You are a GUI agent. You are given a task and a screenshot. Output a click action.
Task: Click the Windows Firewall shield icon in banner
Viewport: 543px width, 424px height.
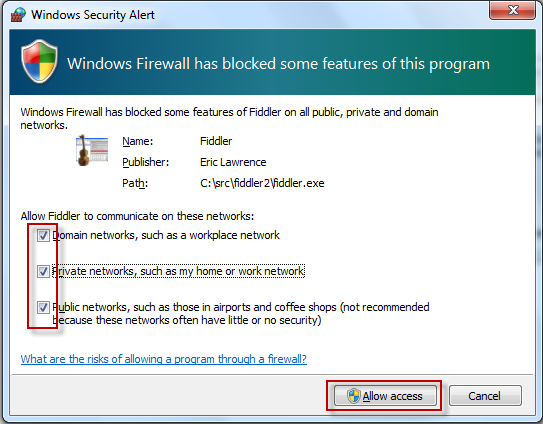pos(39,62)
